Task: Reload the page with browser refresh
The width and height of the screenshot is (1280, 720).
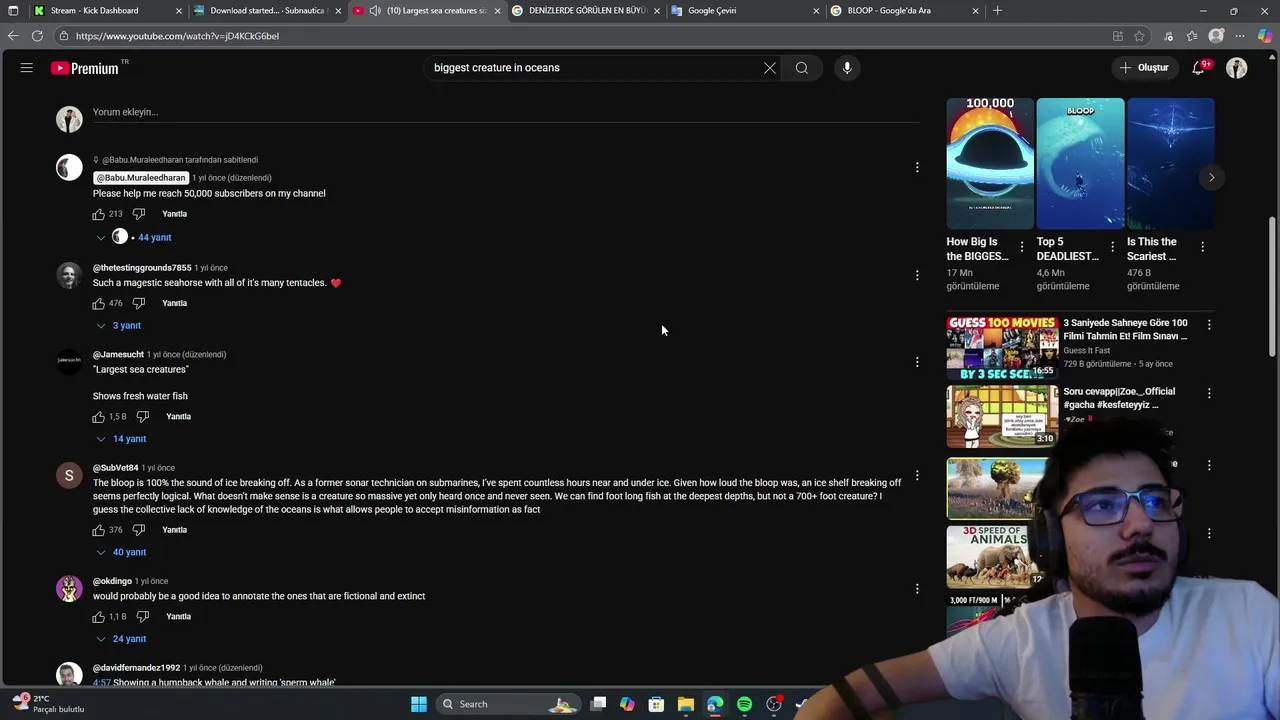Action: click(37, 36)
